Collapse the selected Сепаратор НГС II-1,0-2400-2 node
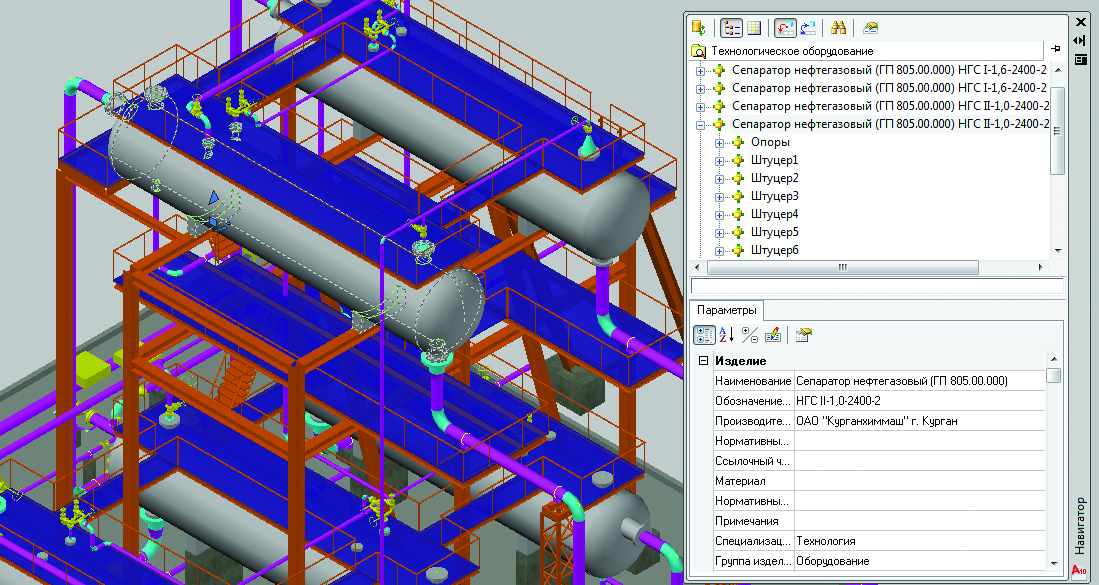The height and width of the screenshot is (585, 1099). click(701, 124)
